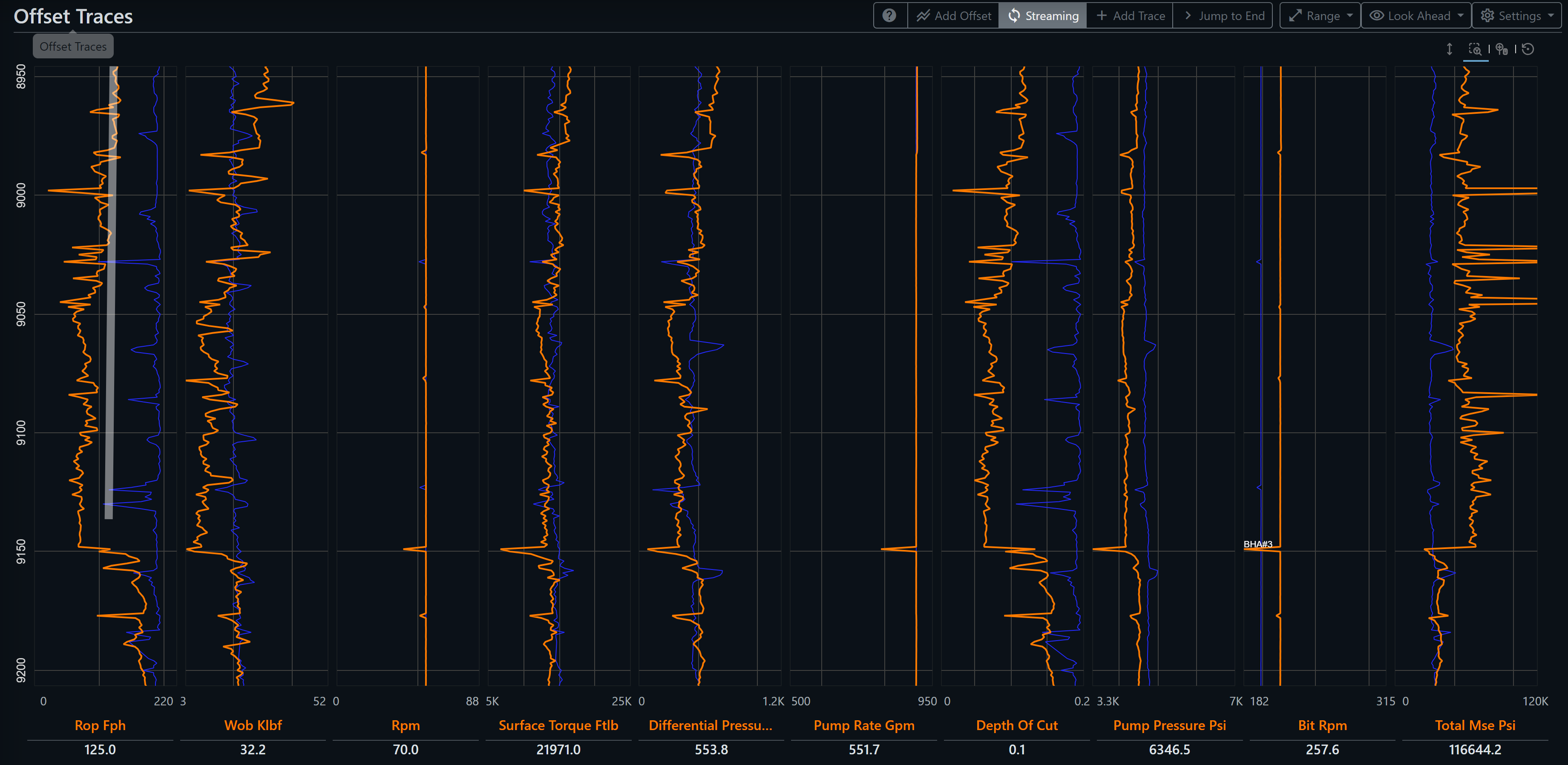Click the Differential Pressure value 553.8
Image resolution: width=1568 pixels, height=765 pixels.
711,750
